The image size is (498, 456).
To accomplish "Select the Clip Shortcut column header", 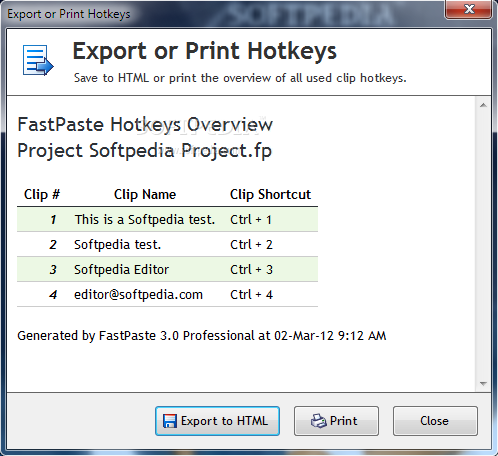I will pyautogui.click(x=270, y=194).
